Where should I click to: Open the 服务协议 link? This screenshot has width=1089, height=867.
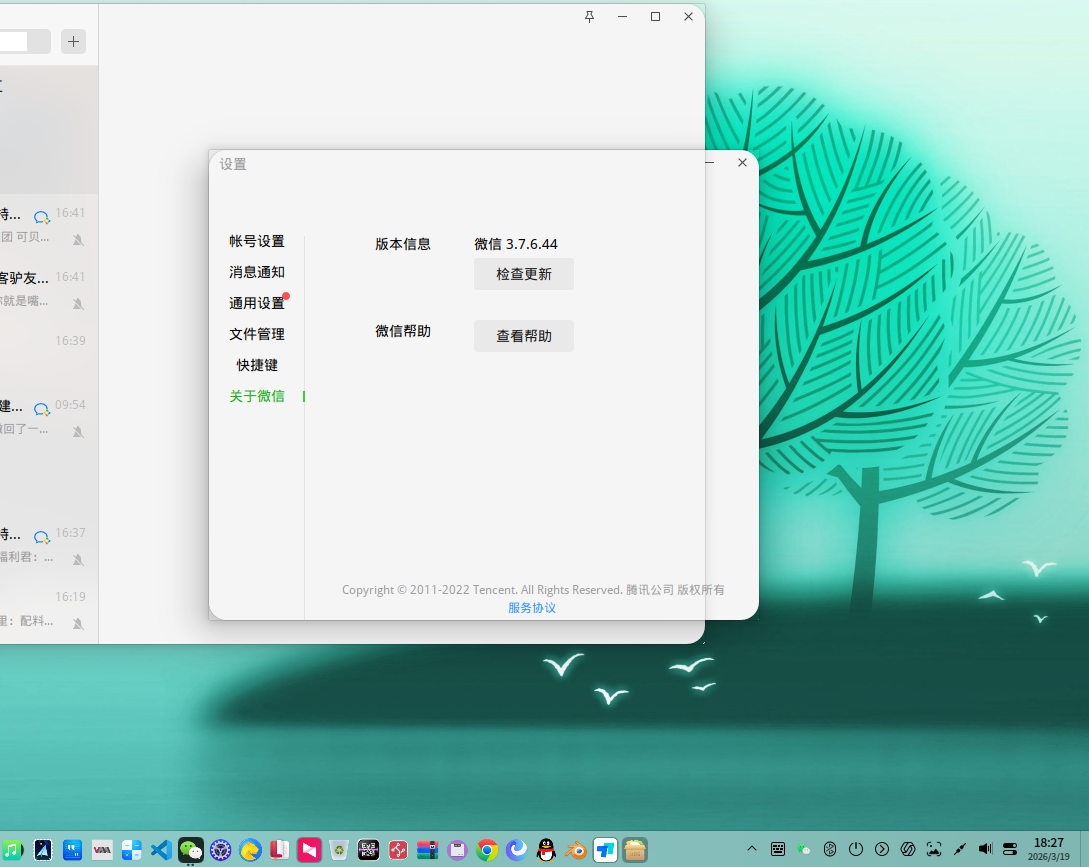pyautogui.click(x=532, y=608)
